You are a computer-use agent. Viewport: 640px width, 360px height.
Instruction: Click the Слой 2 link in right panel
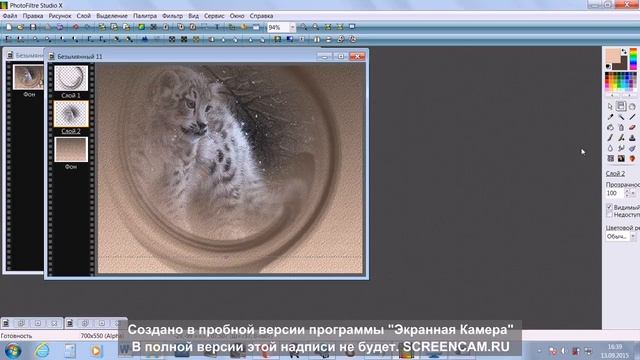(615, 173)
